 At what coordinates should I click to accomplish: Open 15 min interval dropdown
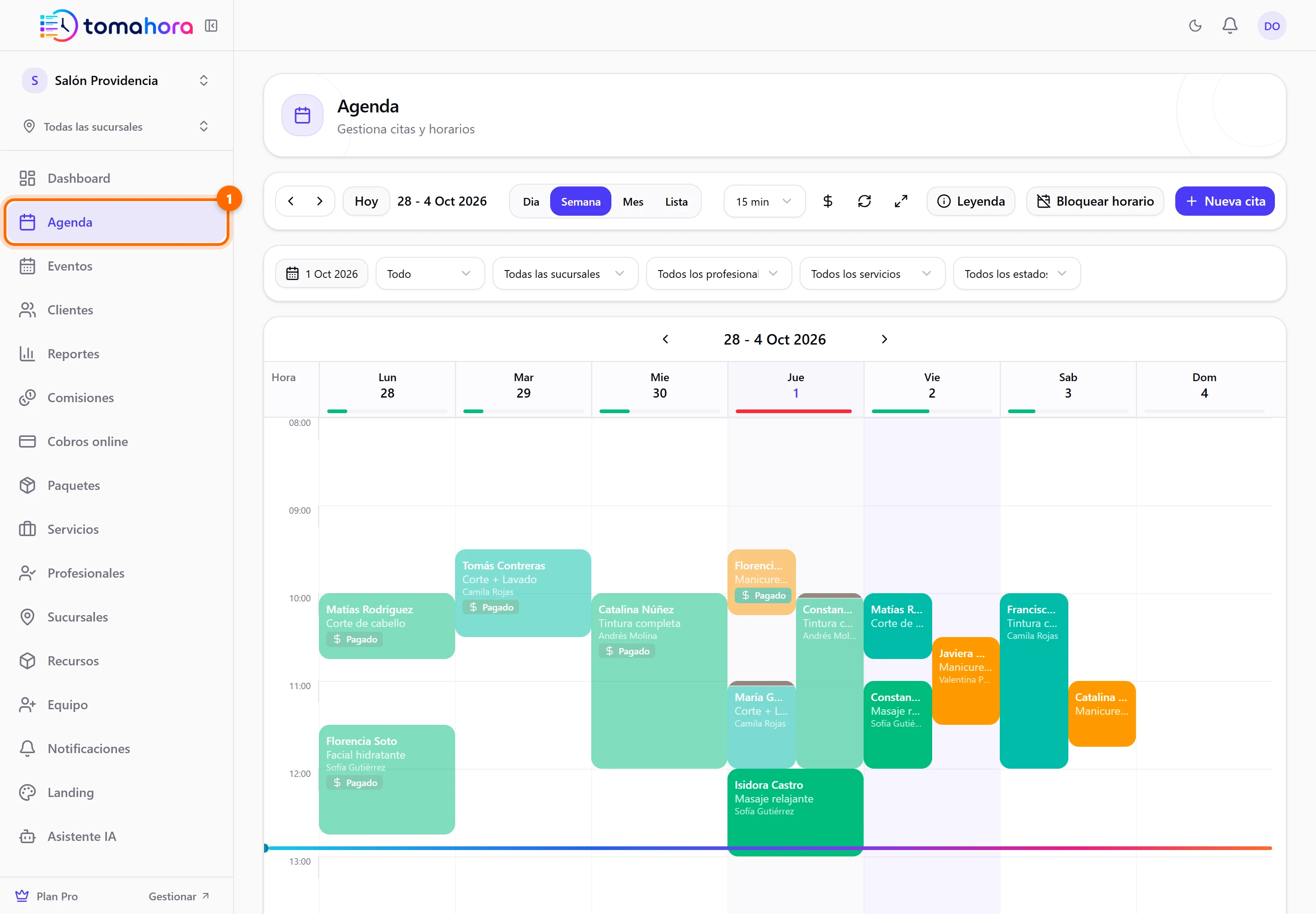pos(764,202)
